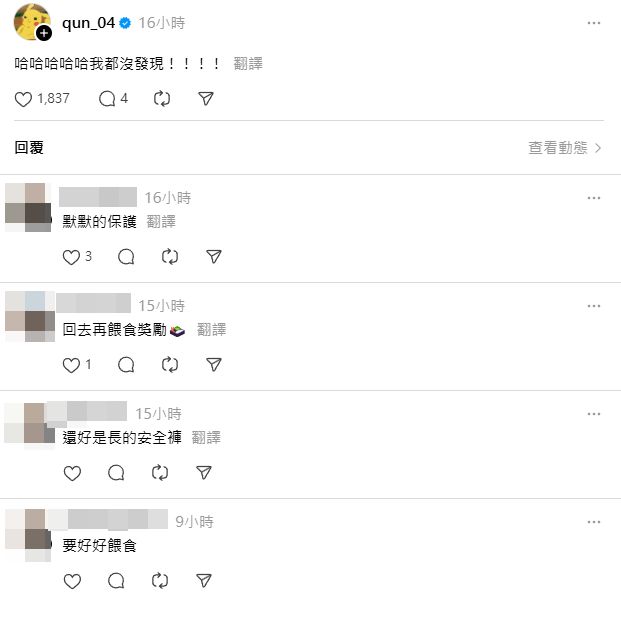Repost the 要好好餵食 reply

tap(160, 581)
